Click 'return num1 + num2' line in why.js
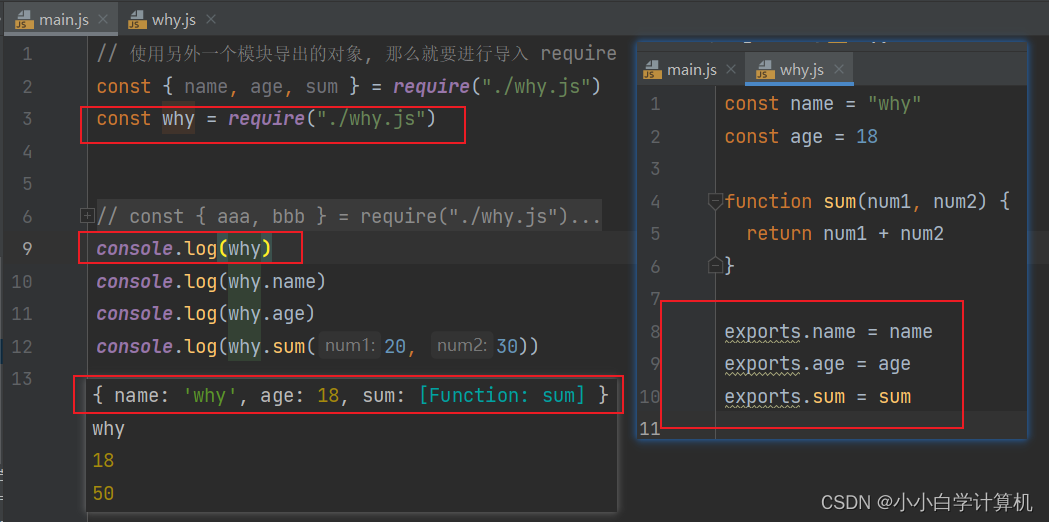Viewport: 1049px width, 522px height. click(845, 234)
